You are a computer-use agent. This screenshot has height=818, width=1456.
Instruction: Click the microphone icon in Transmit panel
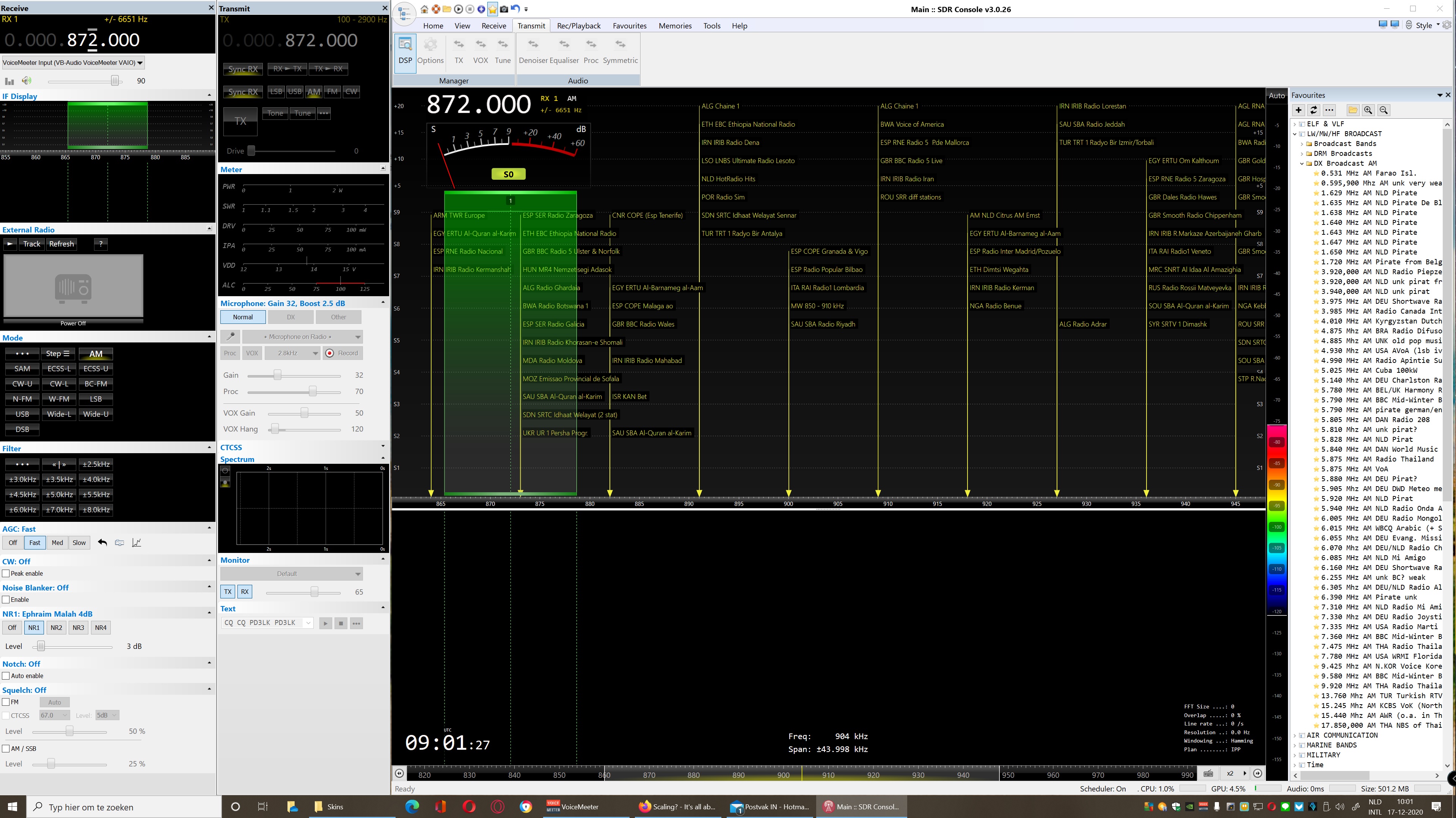click(230, 337)
